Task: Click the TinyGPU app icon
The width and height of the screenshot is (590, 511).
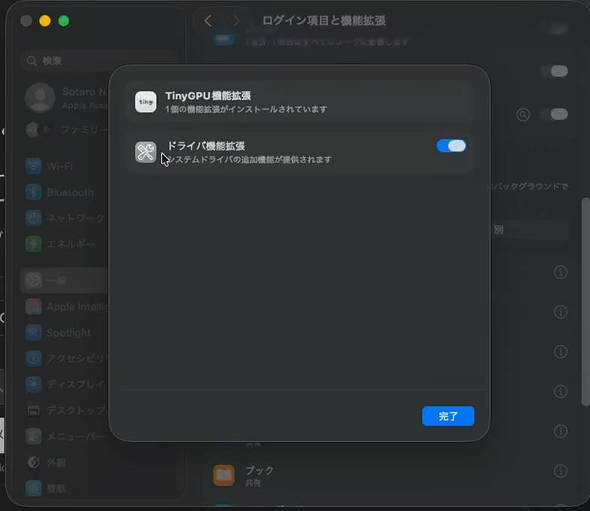Action: pos(146,102)
